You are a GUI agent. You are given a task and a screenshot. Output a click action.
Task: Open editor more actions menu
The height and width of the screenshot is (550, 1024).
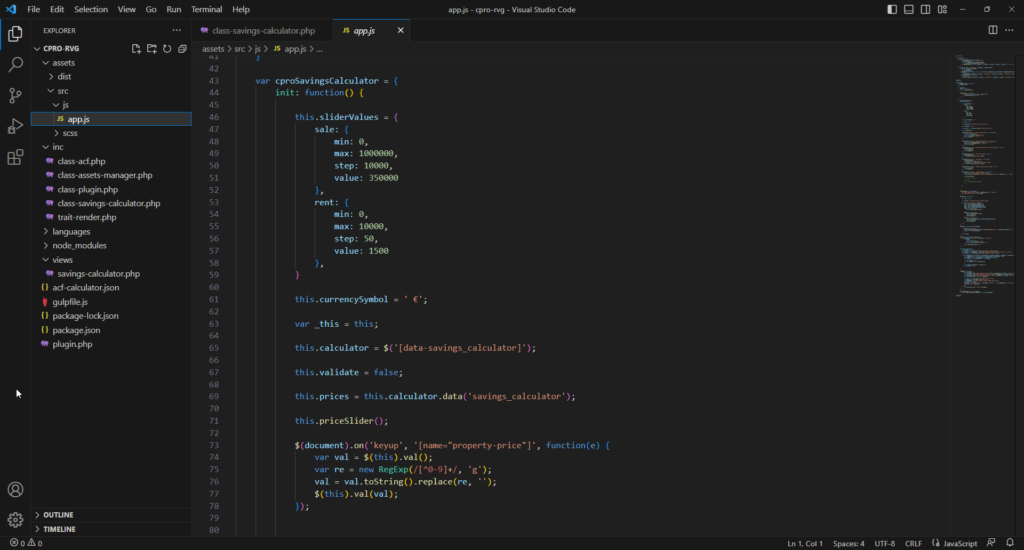(x=1009, y=30)
